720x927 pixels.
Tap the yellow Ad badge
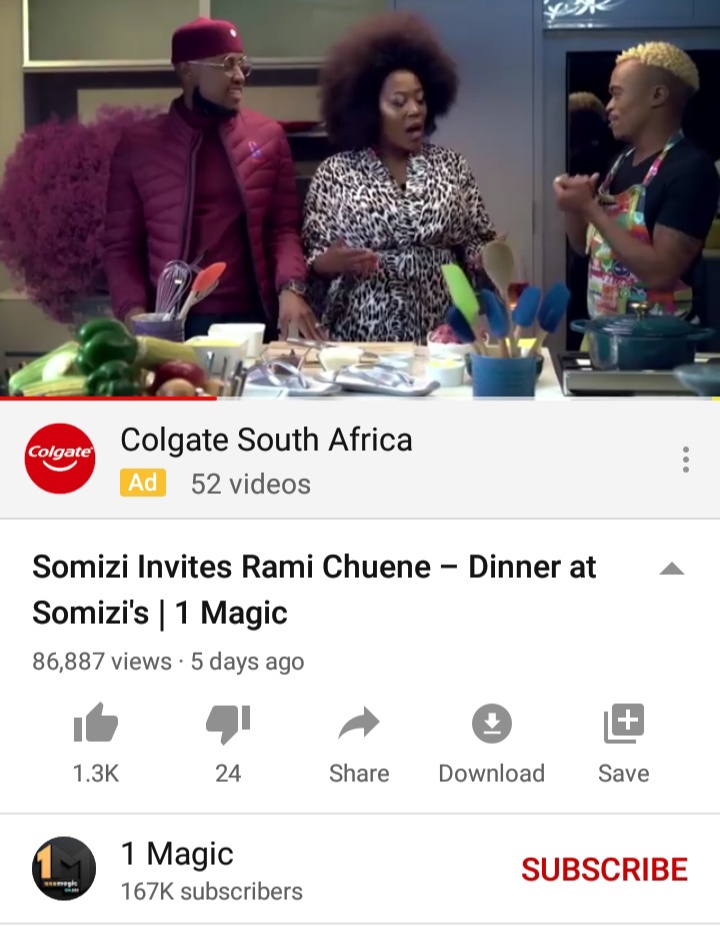point(143,482)
